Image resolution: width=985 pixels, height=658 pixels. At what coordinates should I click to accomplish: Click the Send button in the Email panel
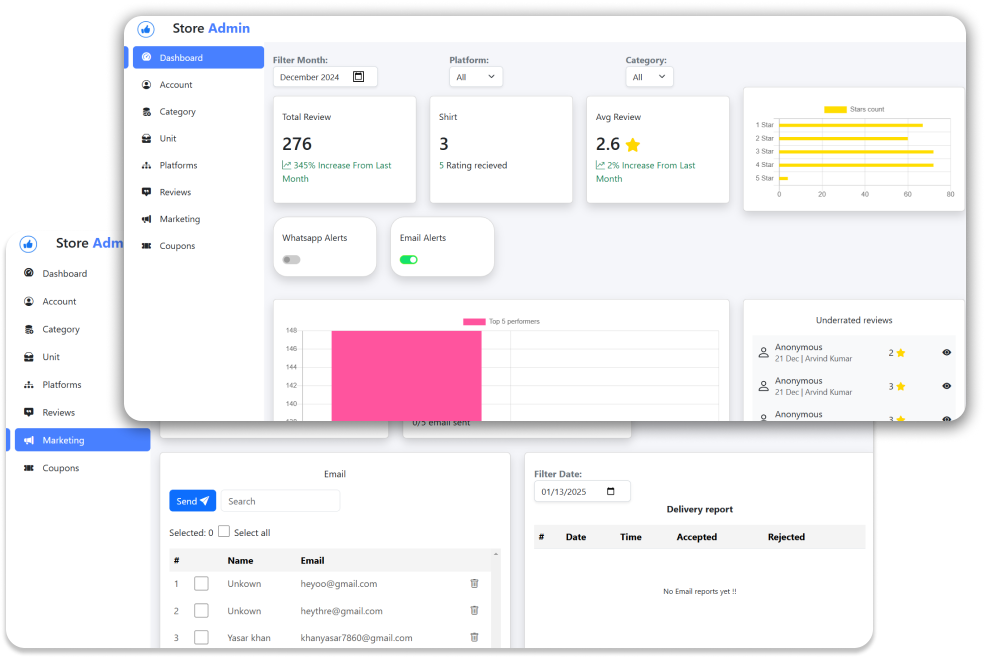pyautogui.click(x=192, y=500)
